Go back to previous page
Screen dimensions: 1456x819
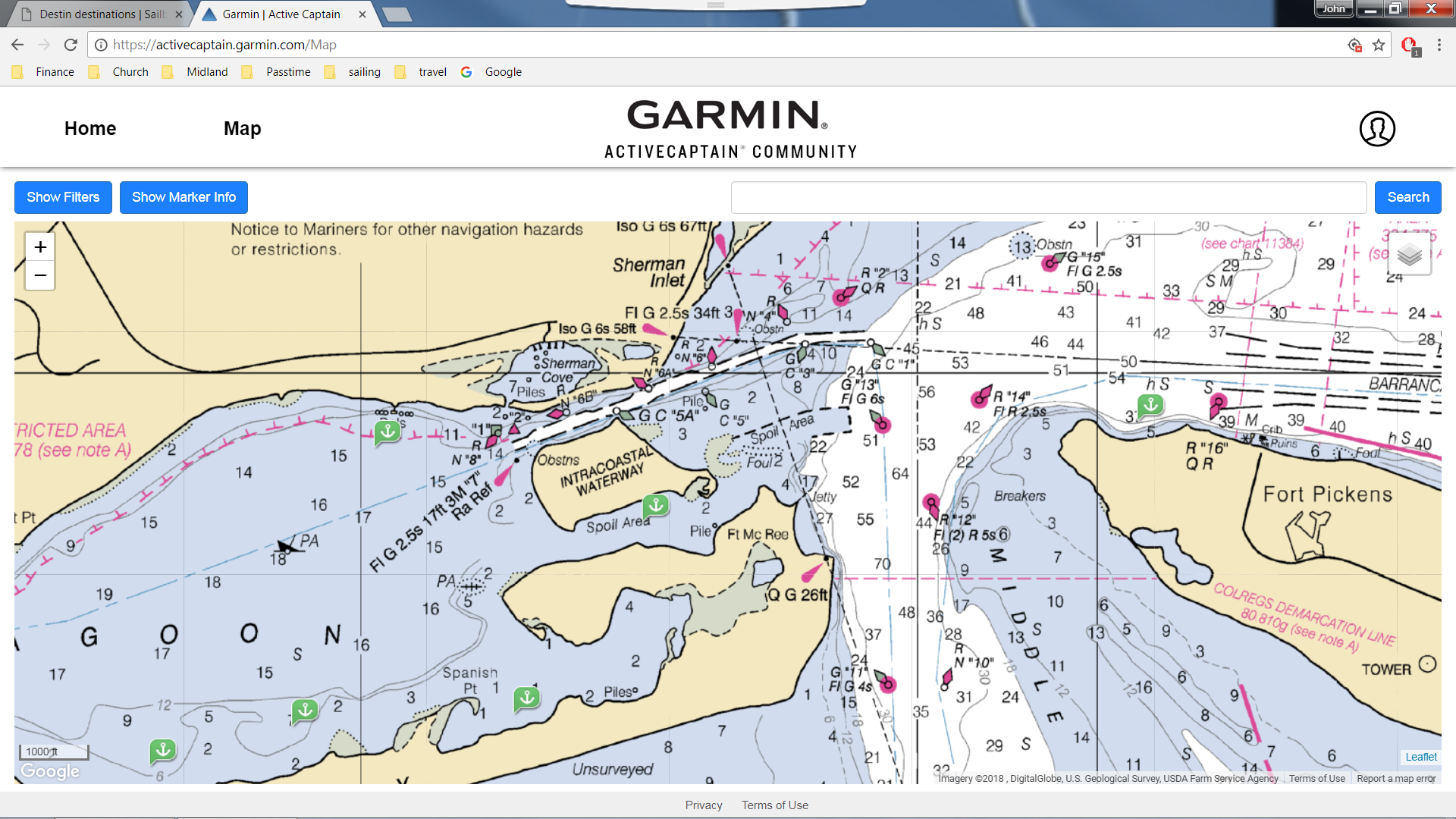(17, 45)
